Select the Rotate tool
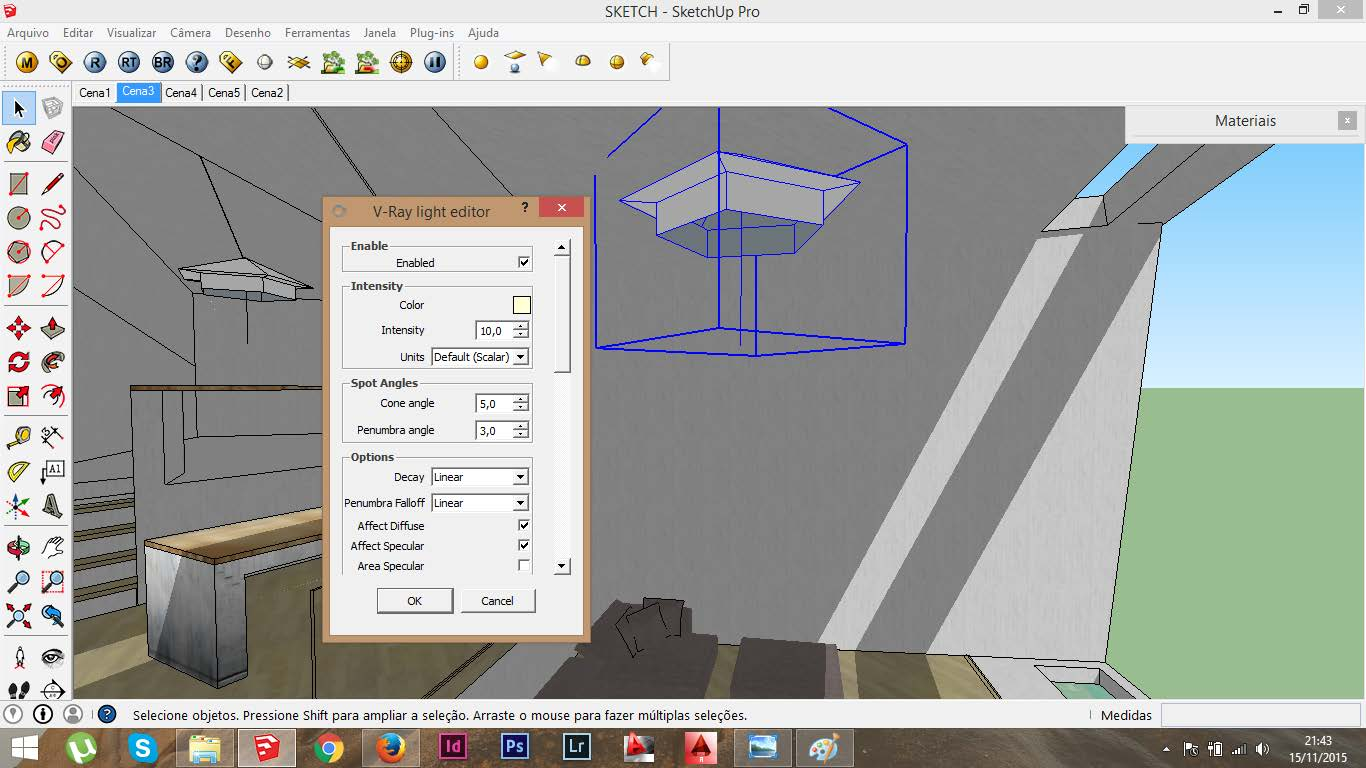1366x768 pixels. tap(19, 362)
